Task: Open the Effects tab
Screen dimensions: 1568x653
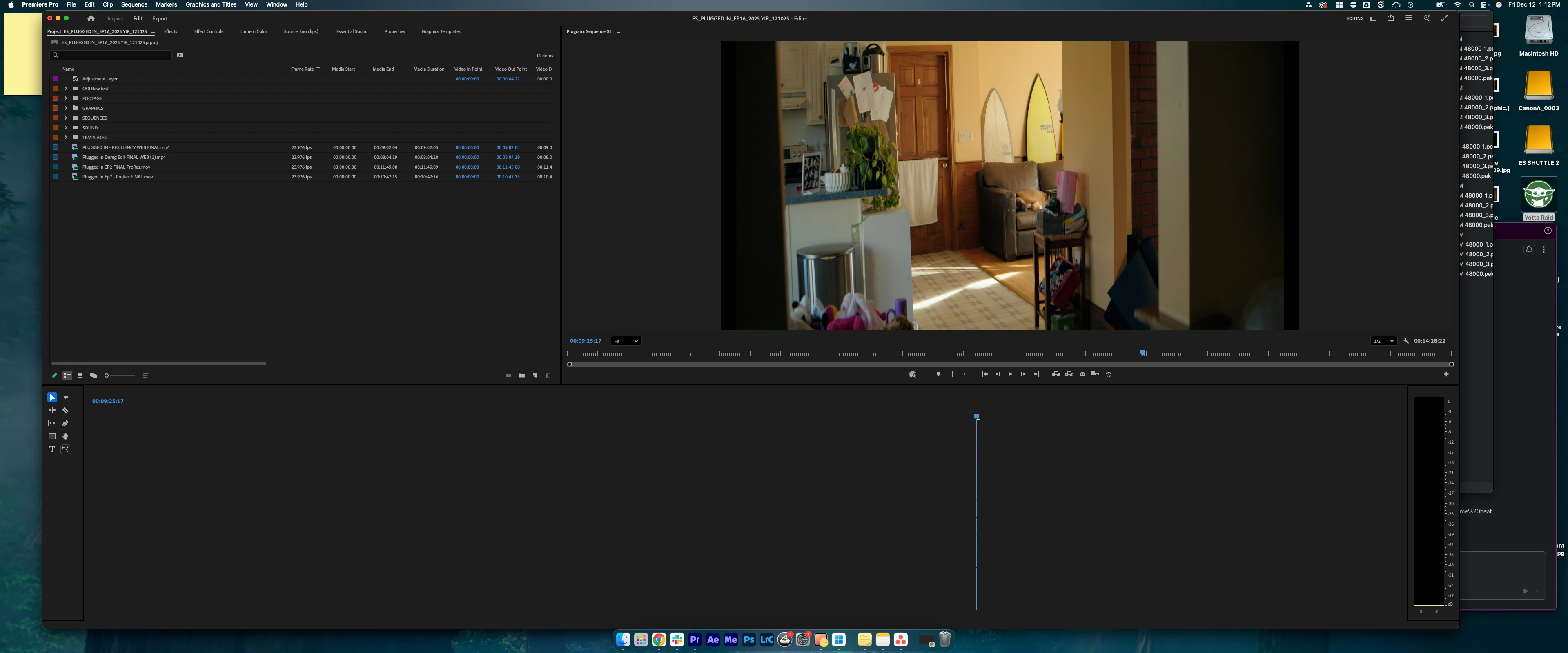Action: click(x=170, y=32)
